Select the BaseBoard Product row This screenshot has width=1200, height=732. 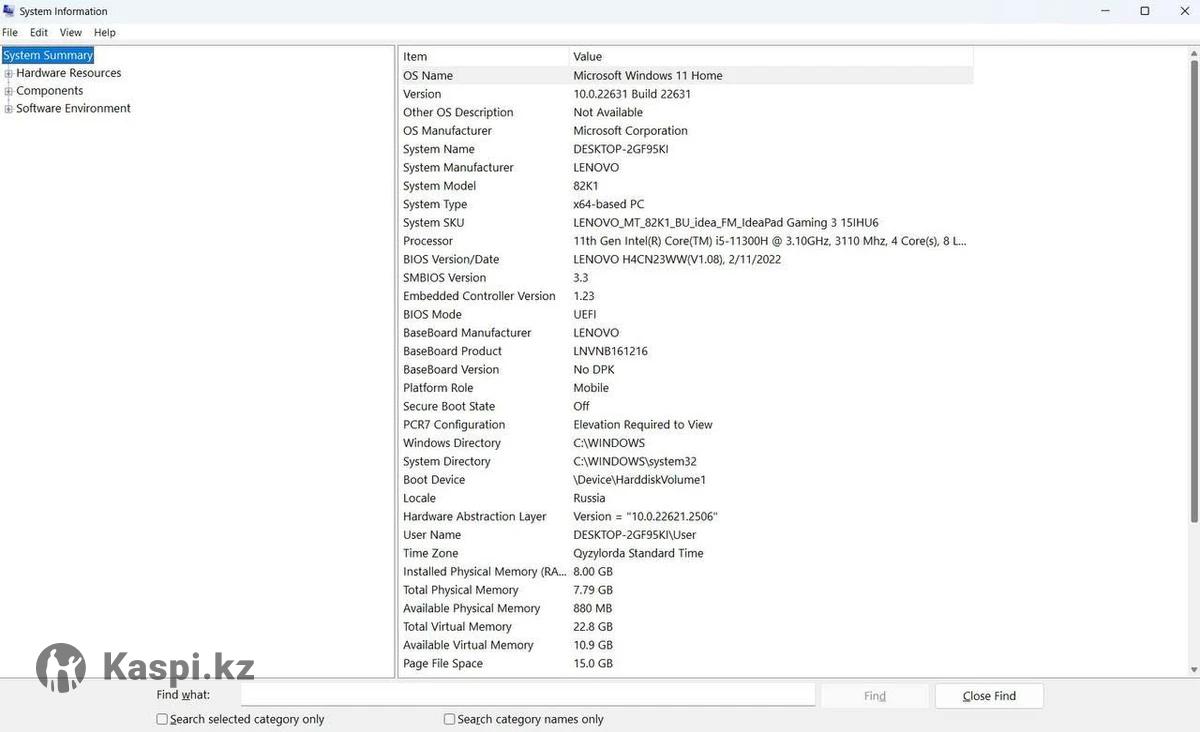[x=686, y=351]
